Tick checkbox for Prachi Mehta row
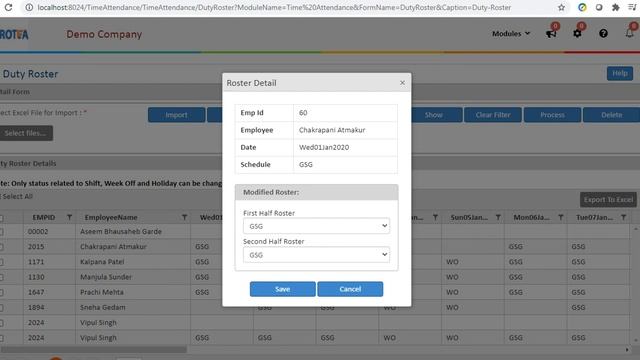This screenshot has height=360, width=640. 2,292
